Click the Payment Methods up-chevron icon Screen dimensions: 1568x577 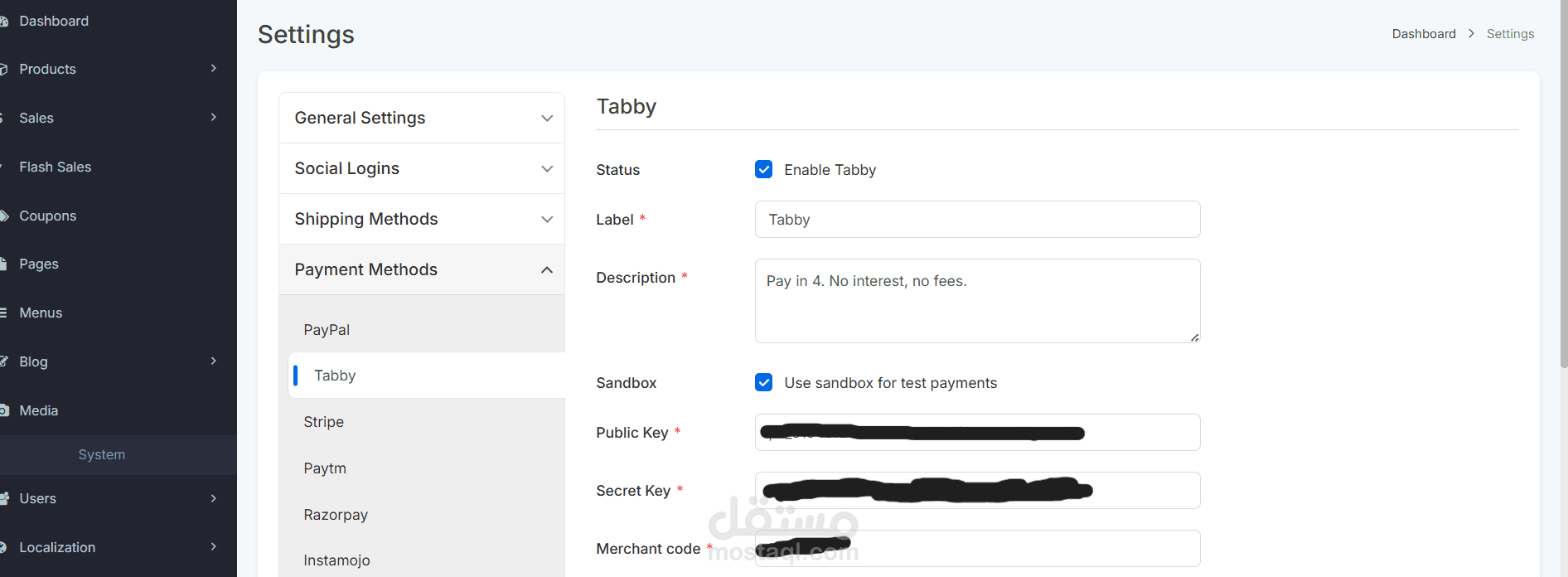[547, 269]
